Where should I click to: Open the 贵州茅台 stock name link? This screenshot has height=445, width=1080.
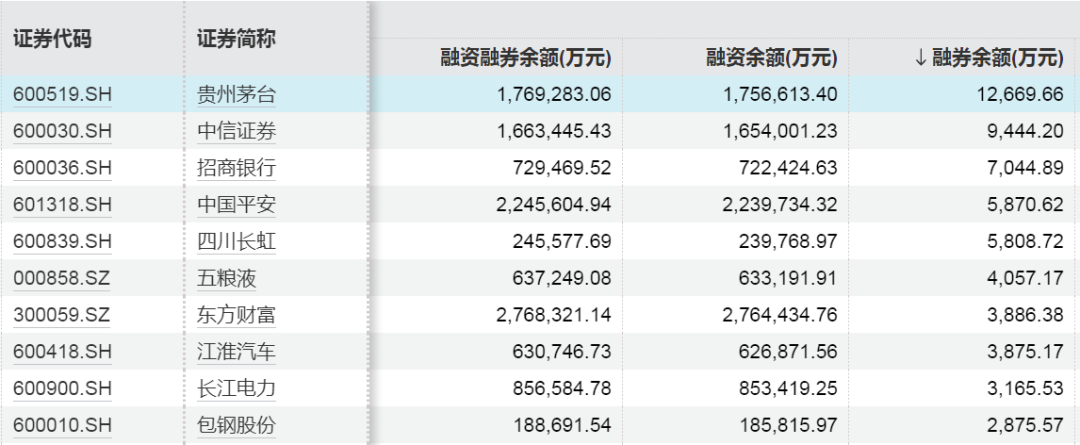point(236,95)
